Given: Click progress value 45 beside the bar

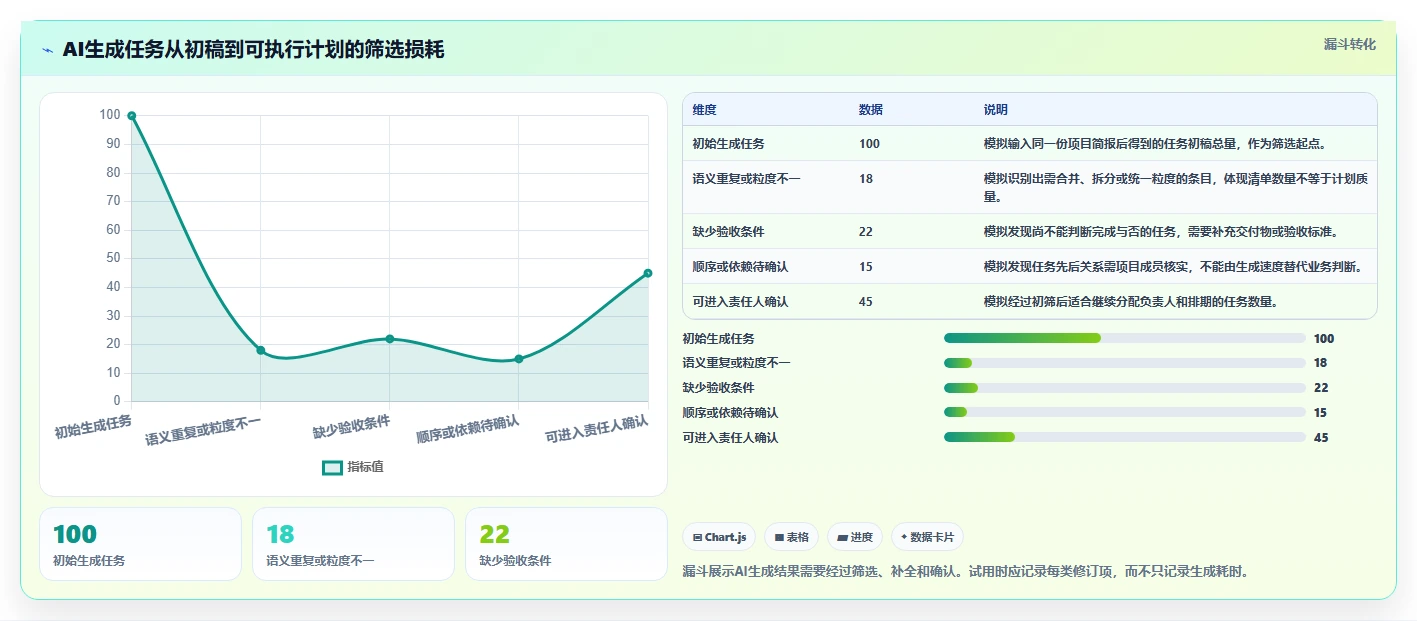Looking at the screenshot, I should pyautogui.click(x=1321, y=437).
